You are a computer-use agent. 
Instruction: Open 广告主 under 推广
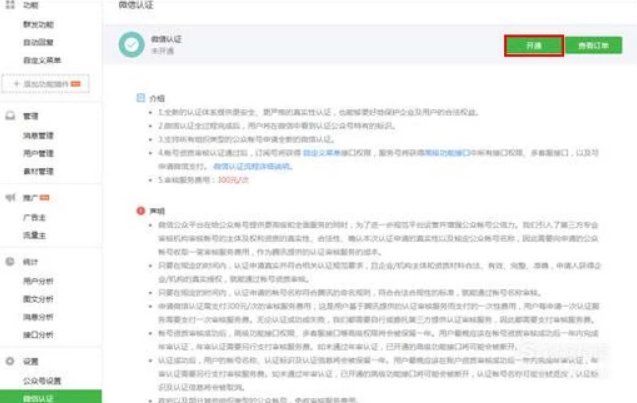coord(34,217)
